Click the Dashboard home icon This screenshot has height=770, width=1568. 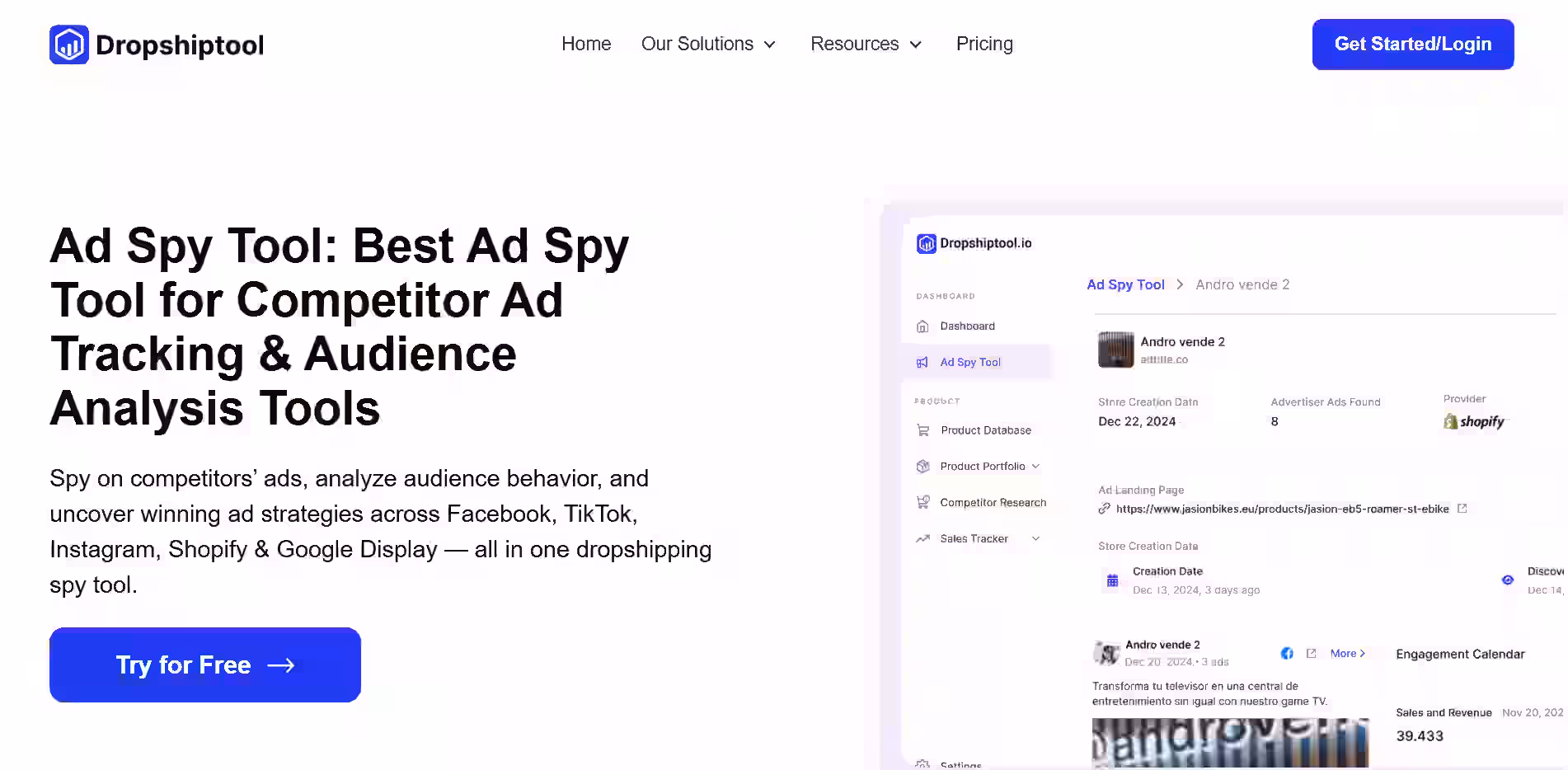[922, 326]
